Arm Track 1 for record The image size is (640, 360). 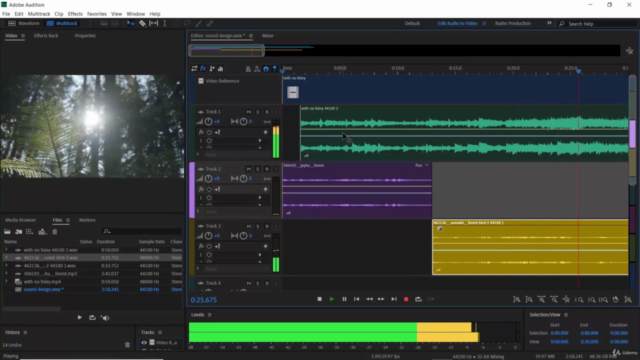click(x=267, y=112)
